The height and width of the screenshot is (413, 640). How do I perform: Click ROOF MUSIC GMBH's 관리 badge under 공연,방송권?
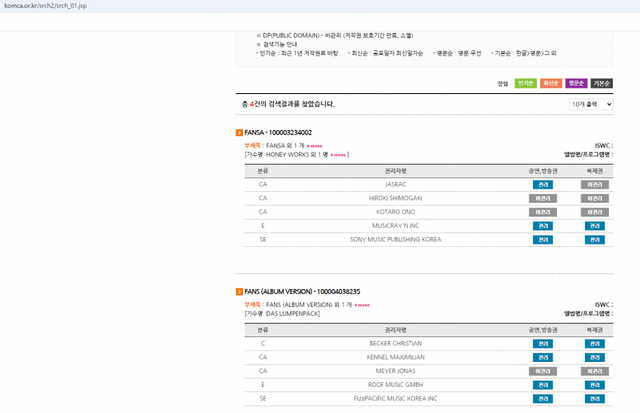click(x=541, y=385)
